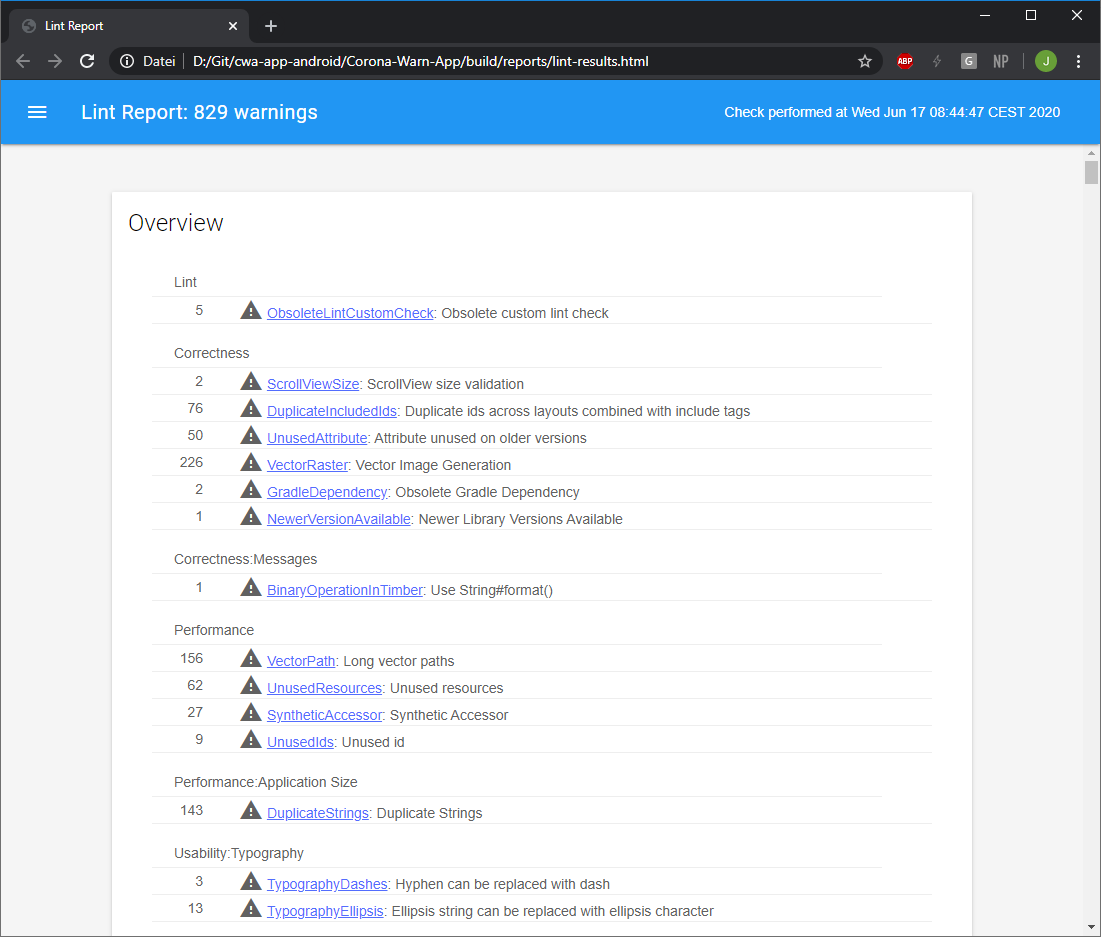Click the 'Check performed at' timestamp text

tap(892, 112)
